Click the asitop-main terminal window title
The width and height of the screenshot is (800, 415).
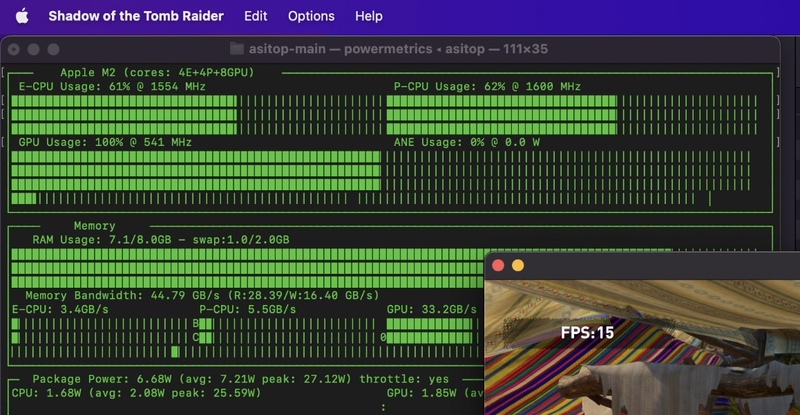[398, 49]
